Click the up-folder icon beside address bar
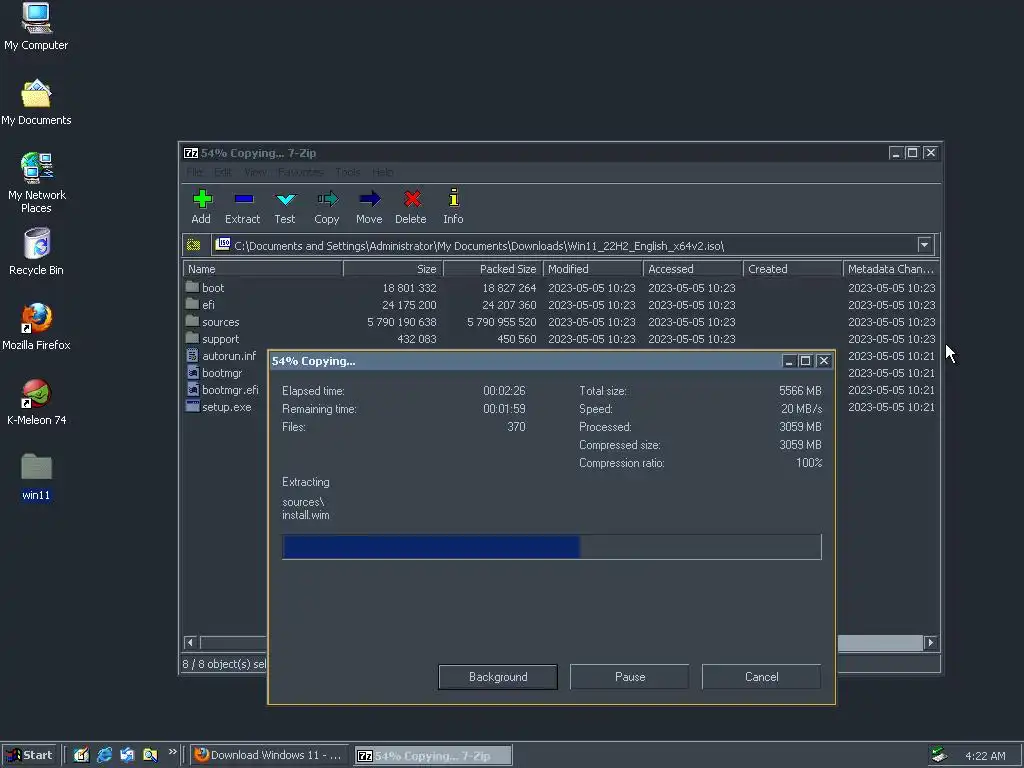Screen dimensions: 1024x768 [x=194, y=245]
